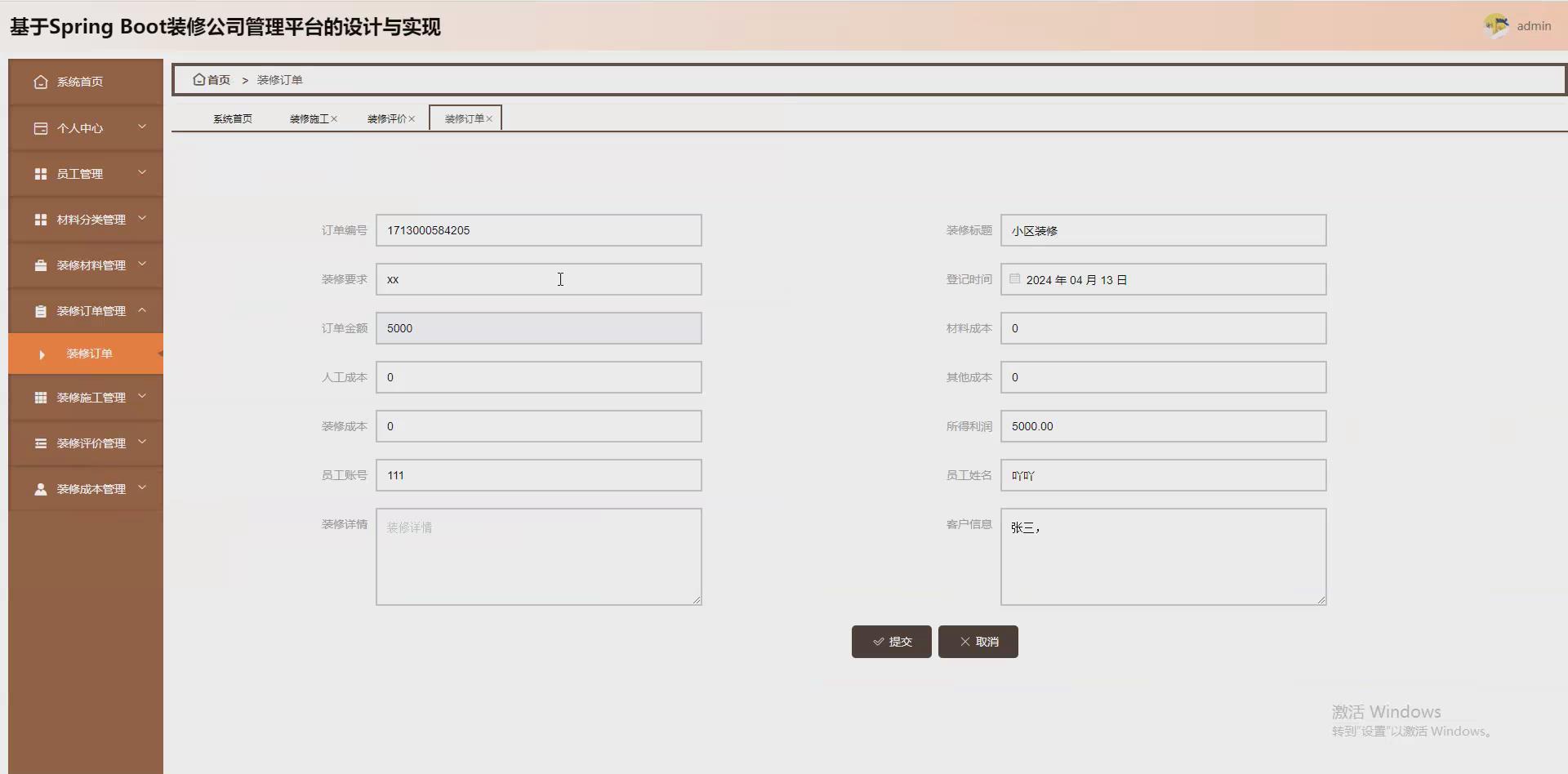
Task: Expand the 个人中心 menu chevron
Action: tap(142, 127)
